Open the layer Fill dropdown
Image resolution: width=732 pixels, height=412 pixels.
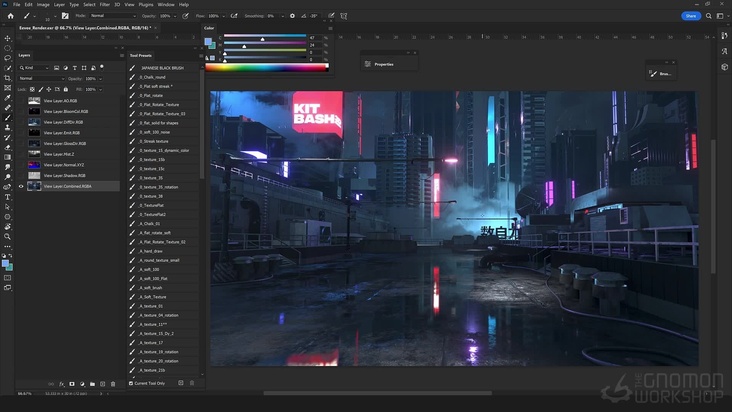coord(100,89)
